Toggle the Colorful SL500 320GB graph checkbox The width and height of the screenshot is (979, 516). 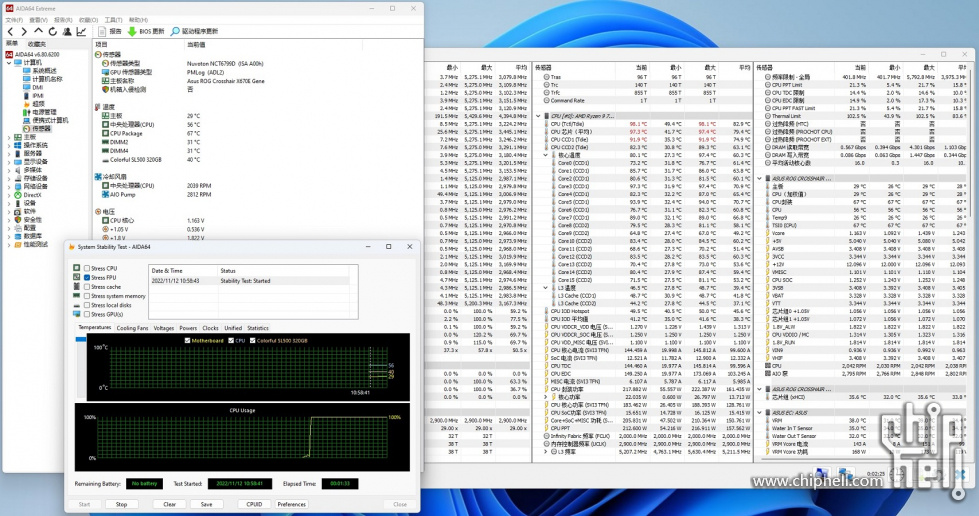click(252, 340)
